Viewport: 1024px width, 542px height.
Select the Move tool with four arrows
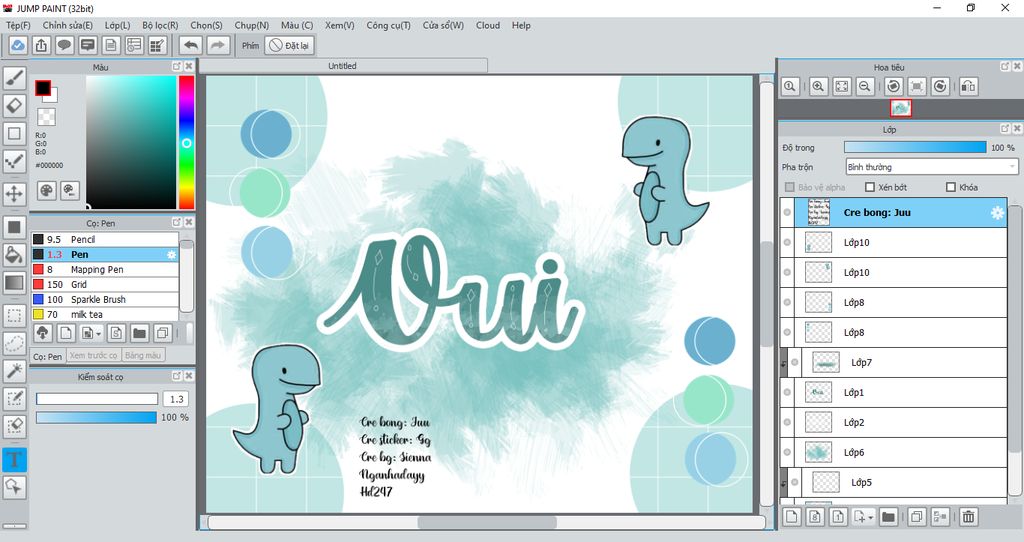tap(14, 193)
